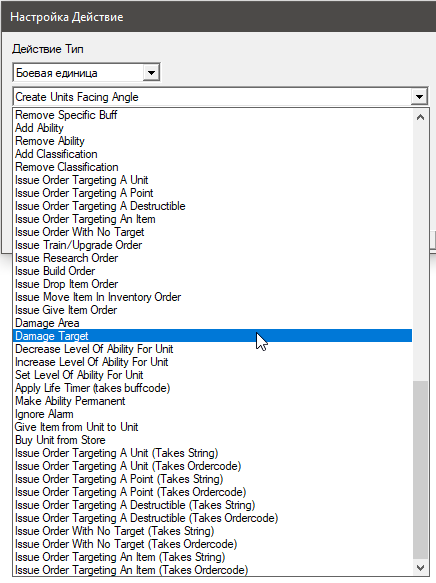Image resolution: width=436 pixels, height=583 pixels.
Task: Click the scrollbar down arrow in list
Action: pyautogui.click(x=420, y=568)
